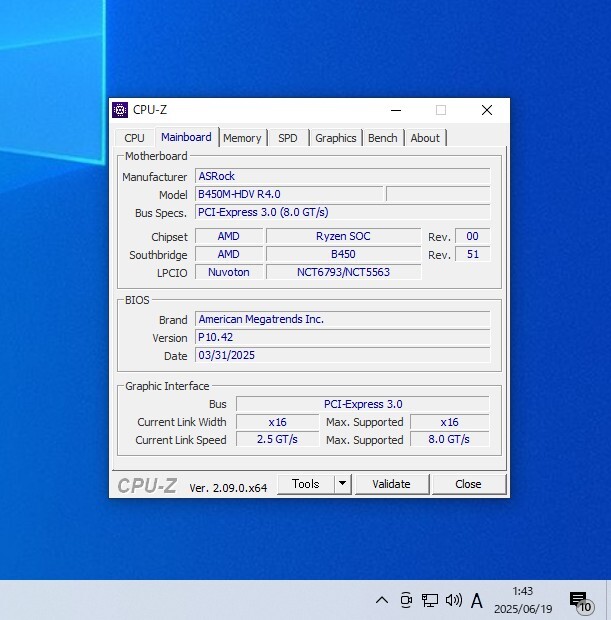Click the Validate button
Screen dimensions: 611x620
pyautogui.click(x=392, y=484)
